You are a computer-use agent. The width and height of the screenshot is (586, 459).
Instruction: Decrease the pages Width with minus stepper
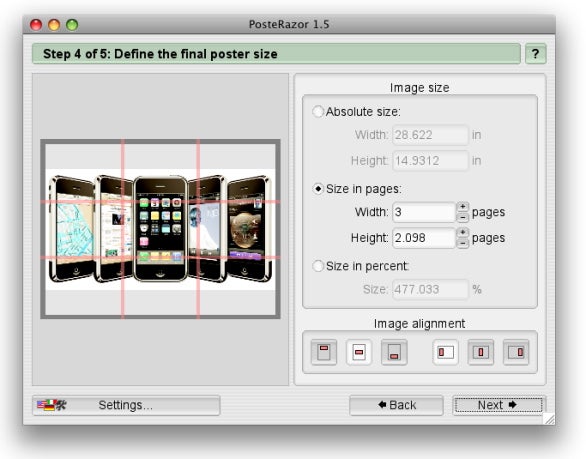[x=463, y=217]
